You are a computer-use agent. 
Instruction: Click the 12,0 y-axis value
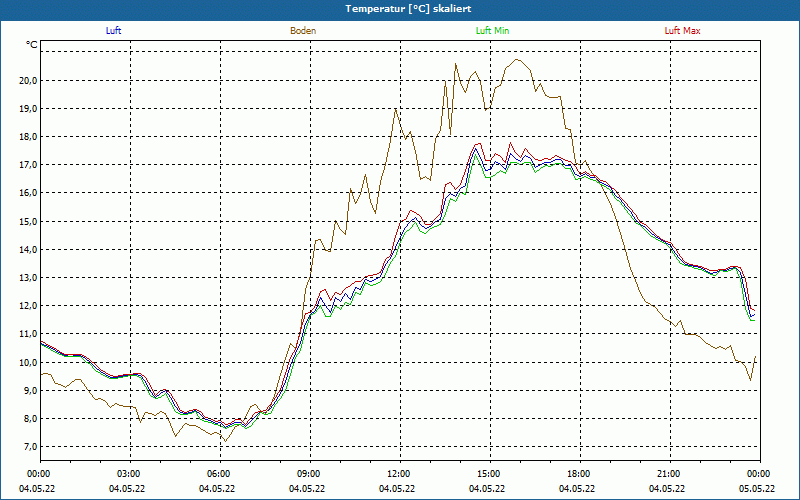[x=28, y=305]
